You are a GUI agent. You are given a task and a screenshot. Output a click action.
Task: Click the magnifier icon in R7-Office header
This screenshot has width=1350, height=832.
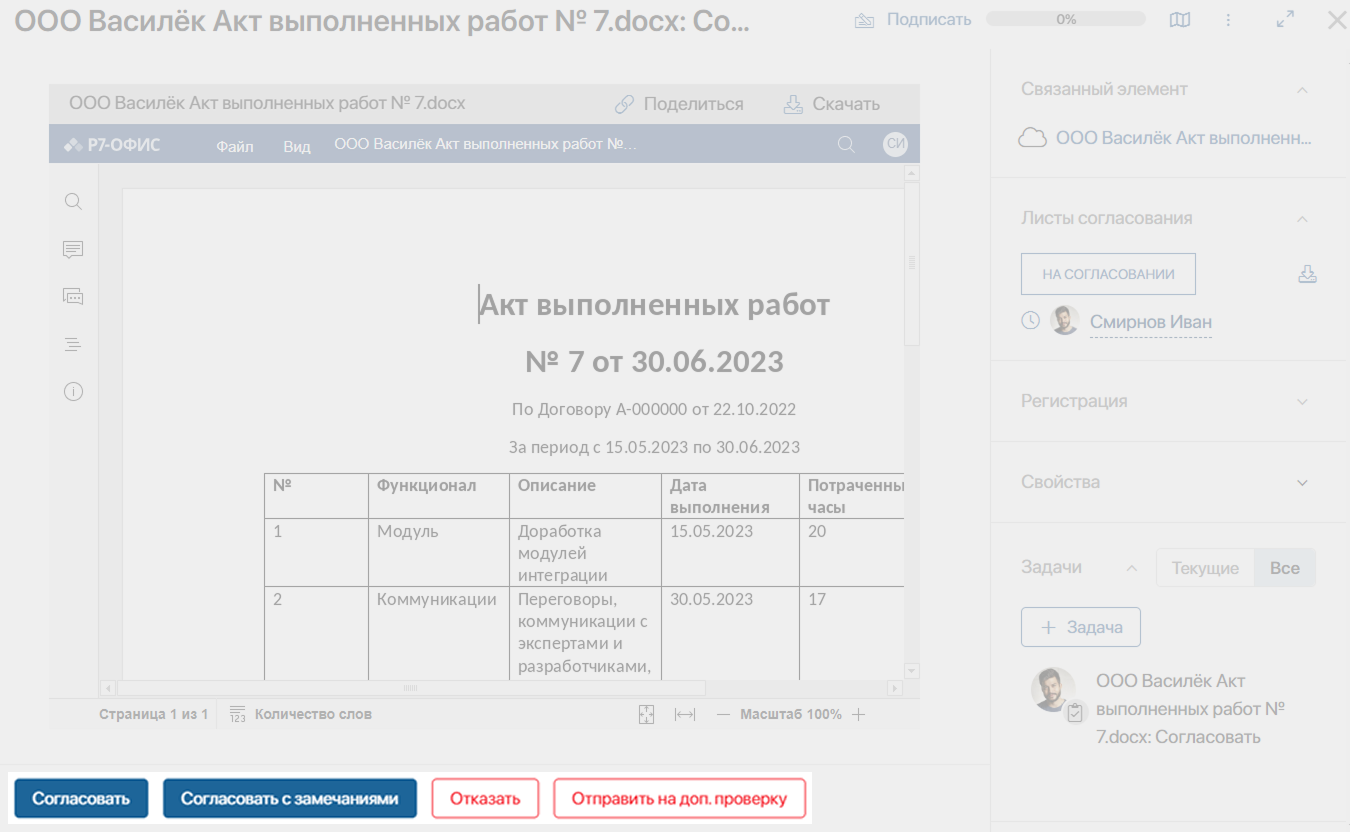(846, 145)
